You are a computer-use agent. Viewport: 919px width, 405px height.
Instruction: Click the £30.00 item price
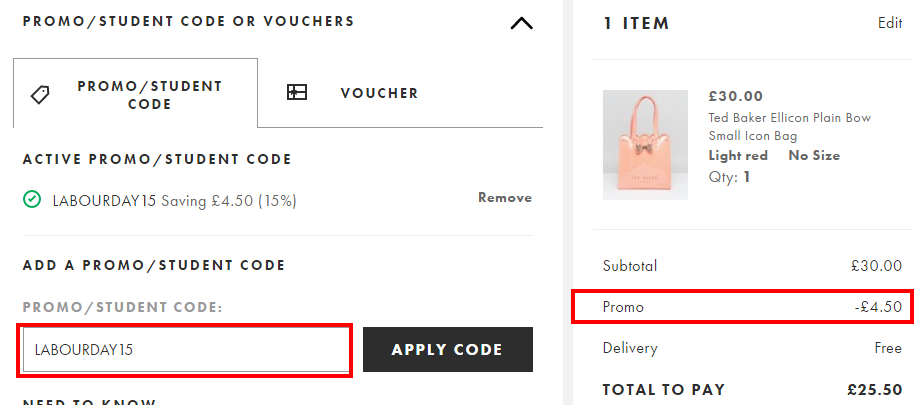pyautogui.click(x=736, y=96)
